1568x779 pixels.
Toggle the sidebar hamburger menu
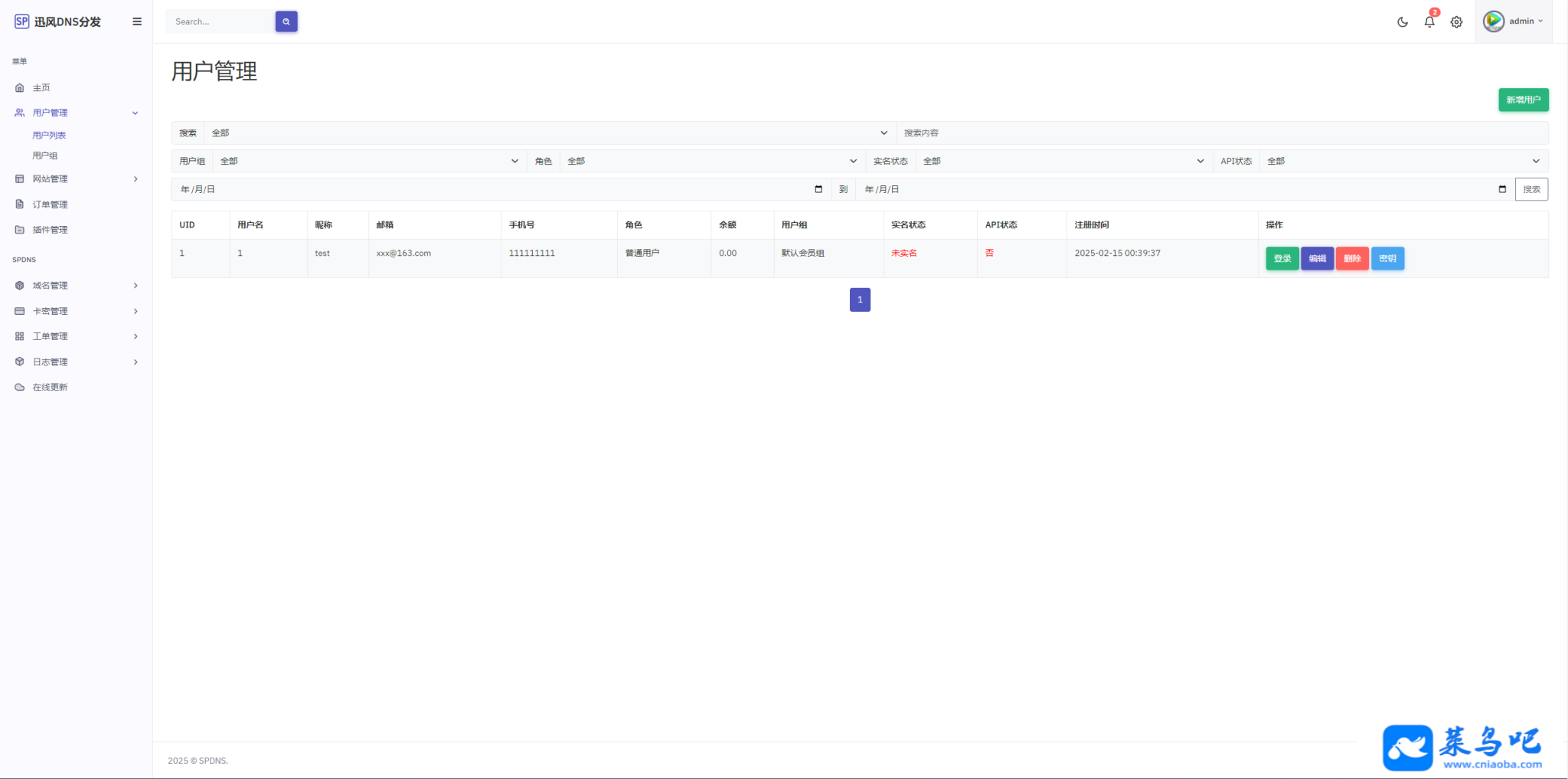pos(137,21)
